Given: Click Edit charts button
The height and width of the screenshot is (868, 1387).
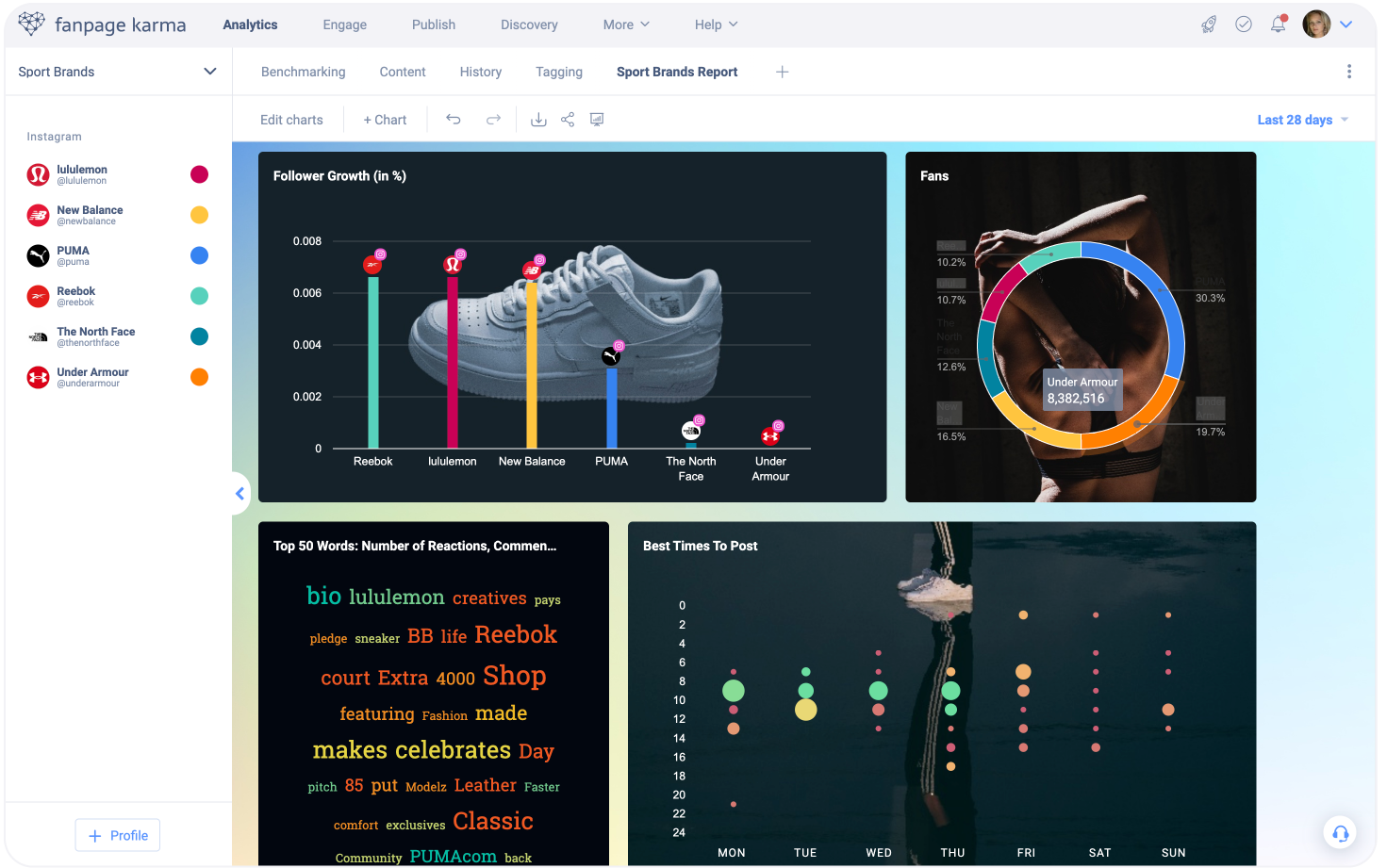Looking at the screenshot, I should pyautogui.click(x=291, y=120).
